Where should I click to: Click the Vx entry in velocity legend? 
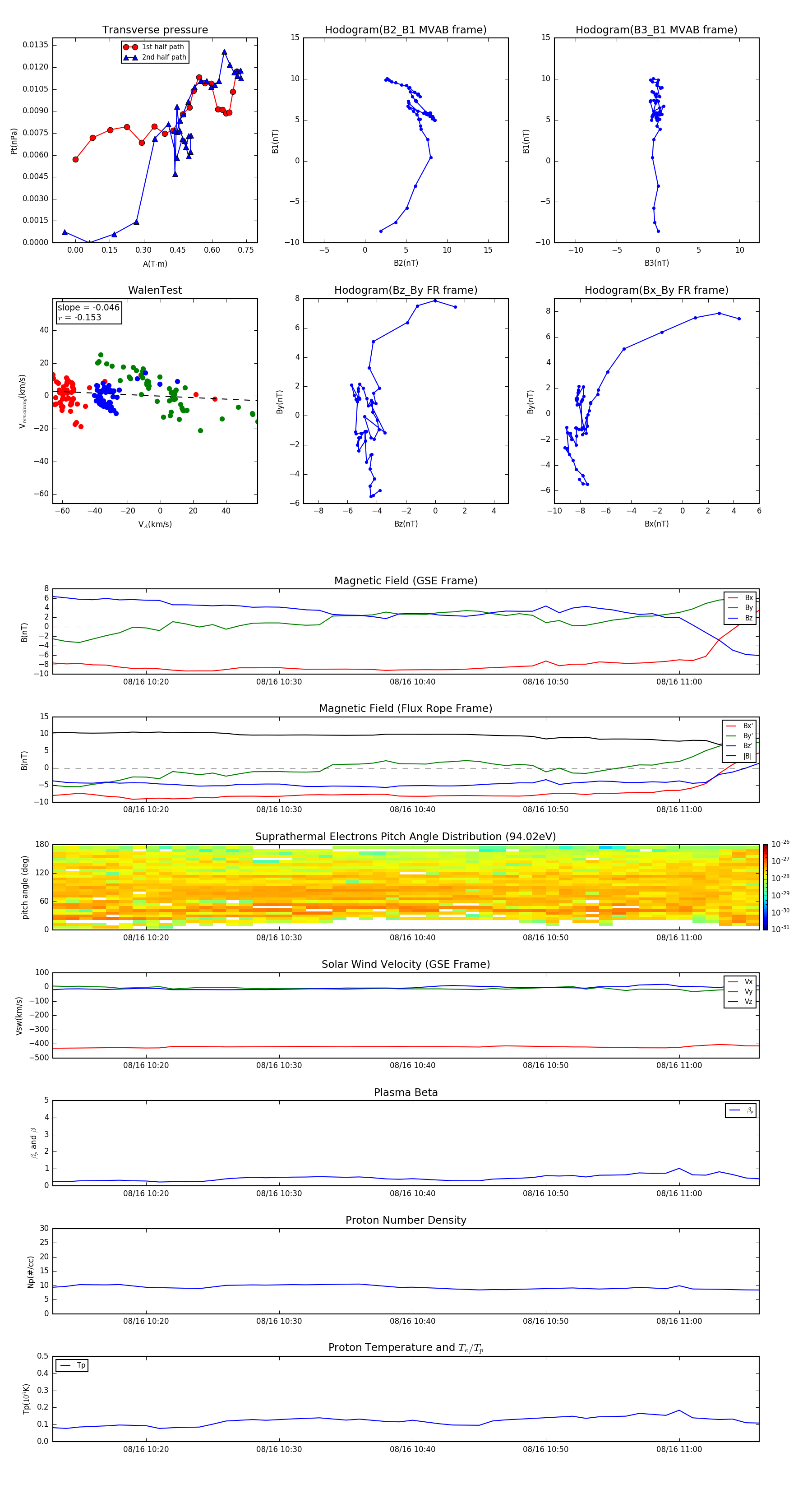coord(740,981)
